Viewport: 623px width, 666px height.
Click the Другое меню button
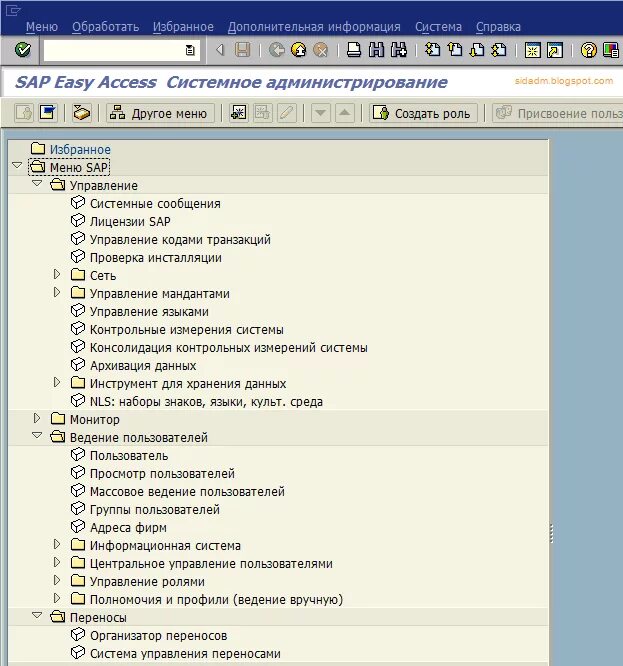pyautogui.click(x=160, y=113)
